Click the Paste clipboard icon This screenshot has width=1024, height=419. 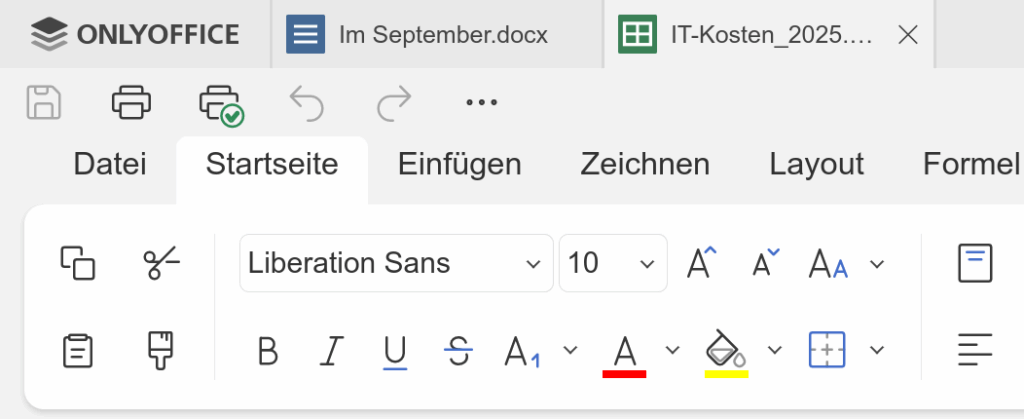click(78, 350)
